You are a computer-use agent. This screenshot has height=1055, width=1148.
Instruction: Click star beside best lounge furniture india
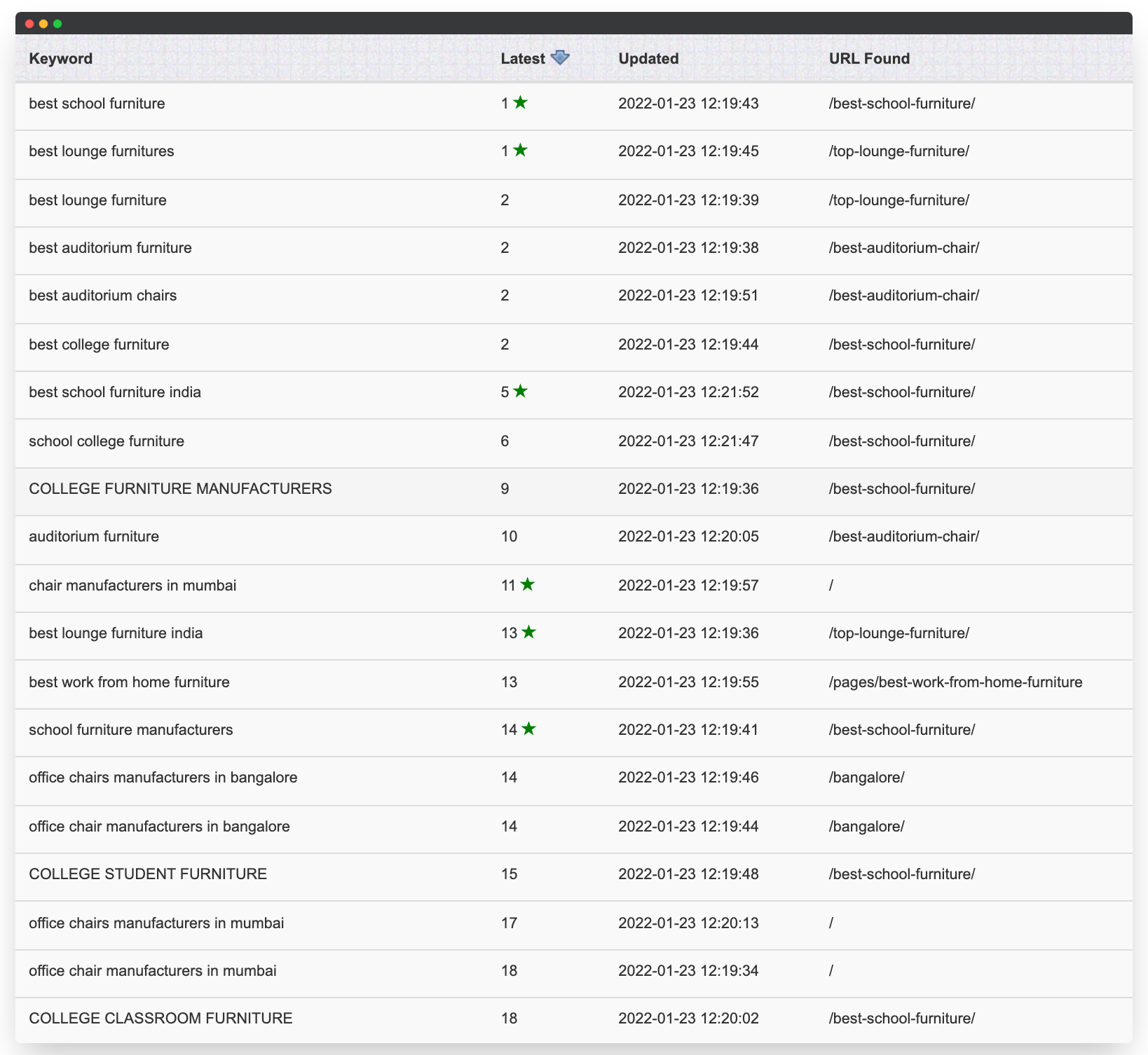tap(529, 633)
